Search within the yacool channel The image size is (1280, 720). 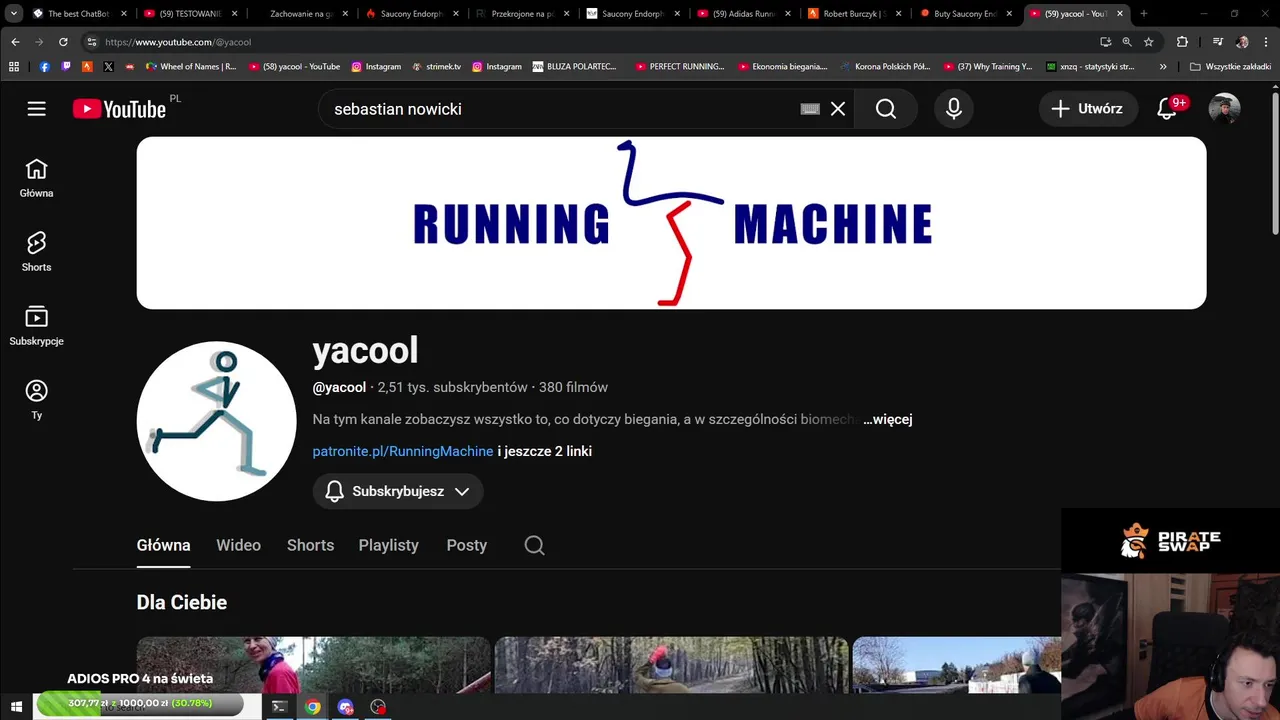535,545
